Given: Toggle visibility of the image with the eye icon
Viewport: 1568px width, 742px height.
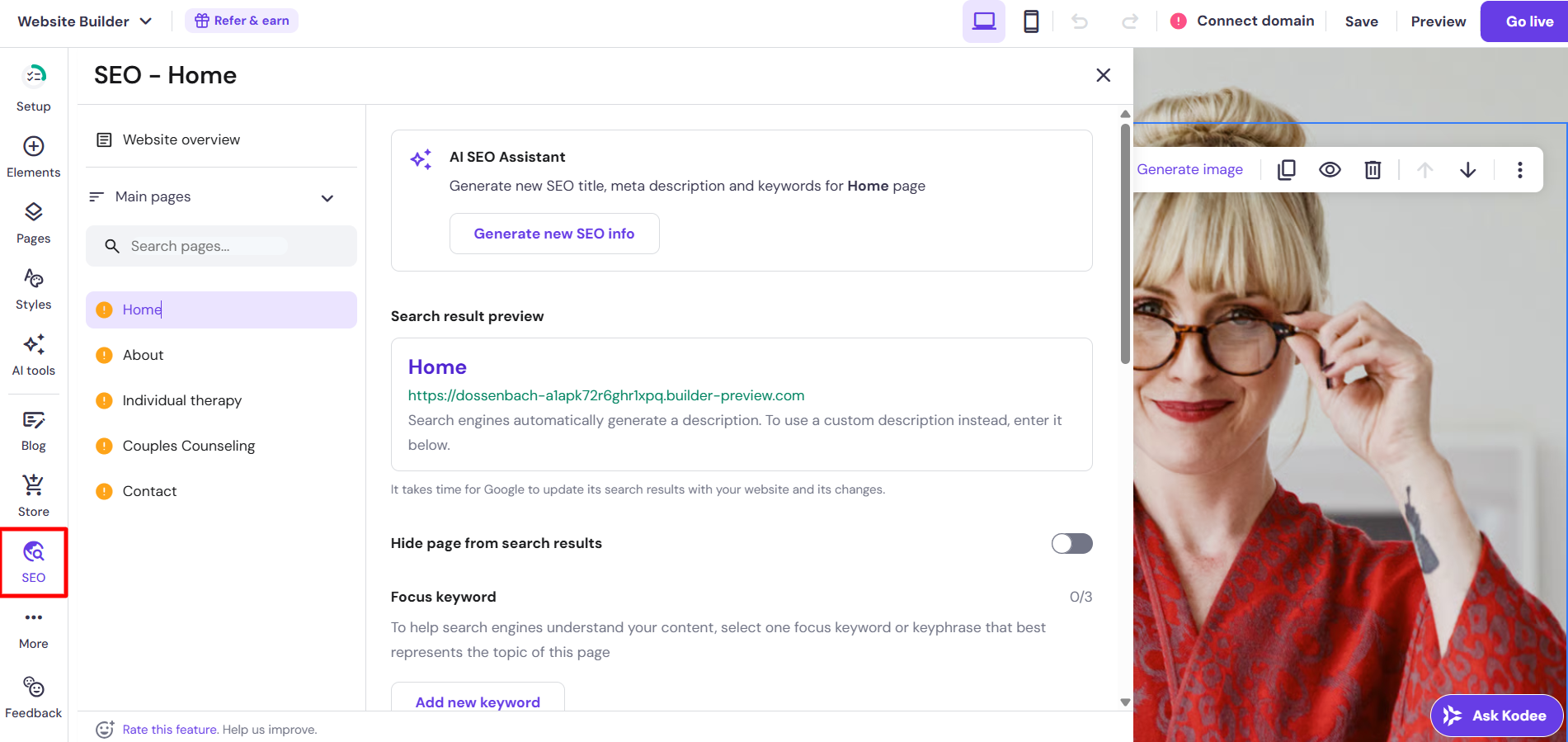Looking at the screenshot, I should (x=1330, y=169).
